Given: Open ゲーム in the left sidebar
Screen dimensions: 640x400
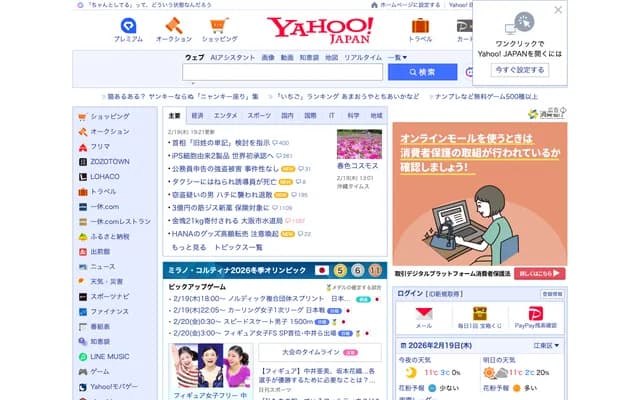Looking at the screenshot, I should [100, 372].
